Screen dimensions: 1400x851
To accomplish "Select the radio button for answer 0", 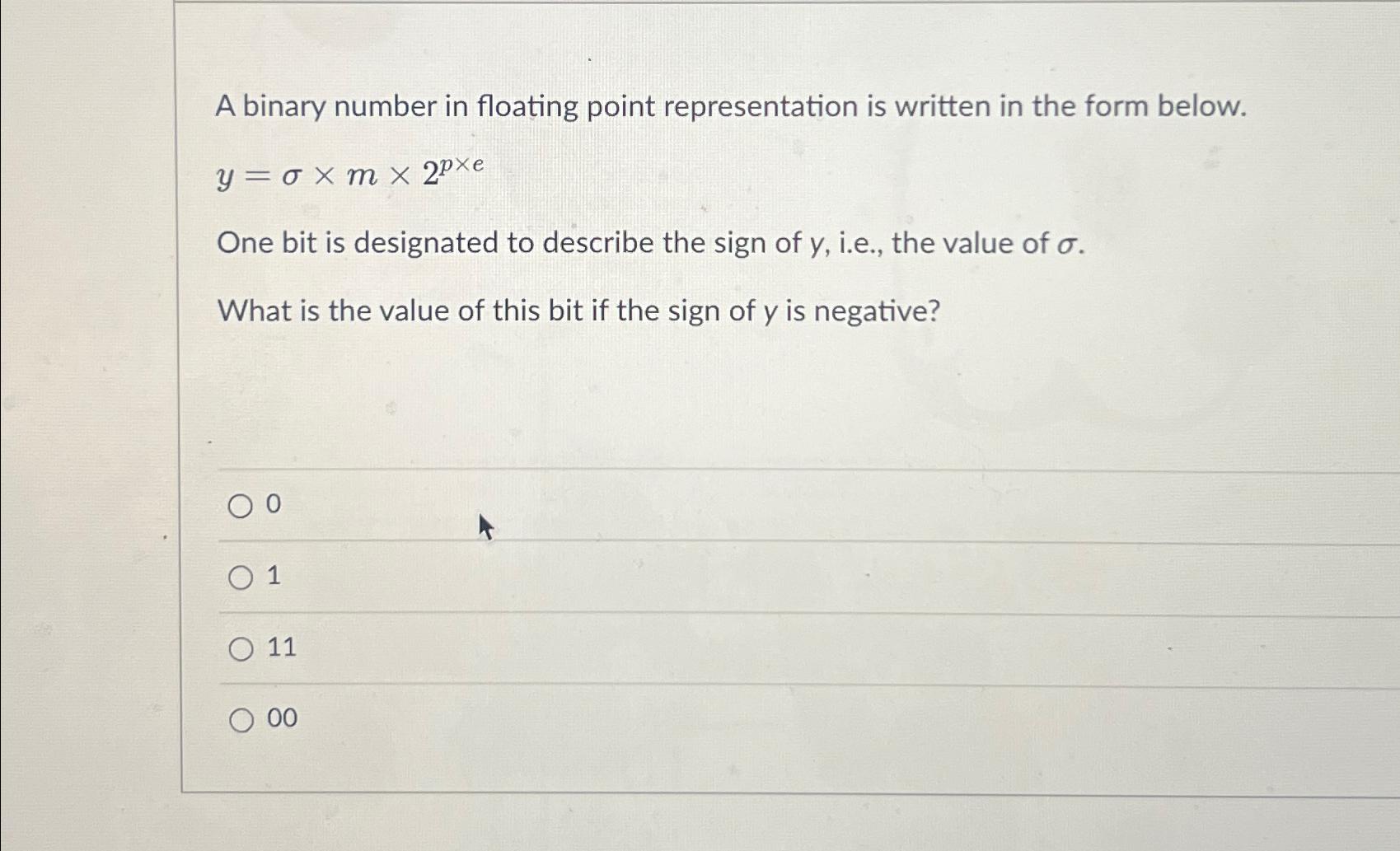I will 240,505.
